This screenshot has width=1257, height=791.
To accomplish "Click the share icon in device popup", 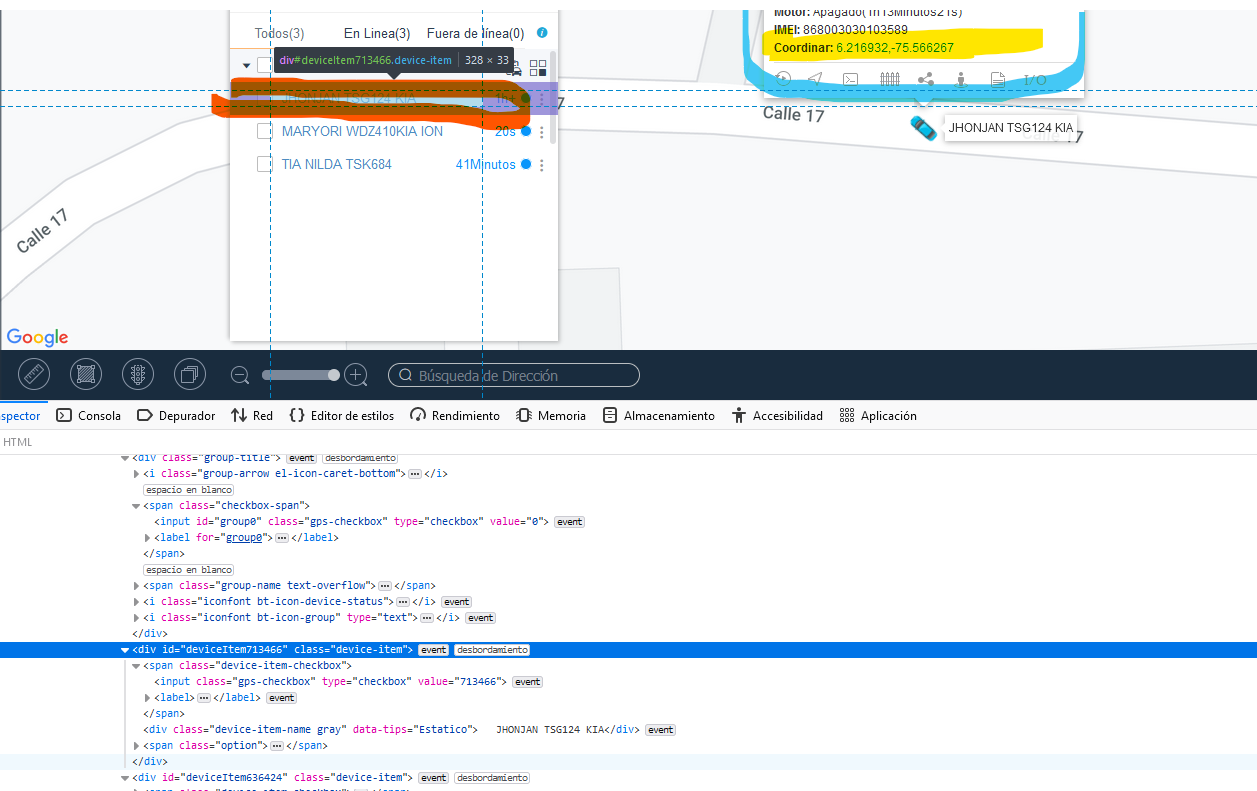I will click(925, 79).
